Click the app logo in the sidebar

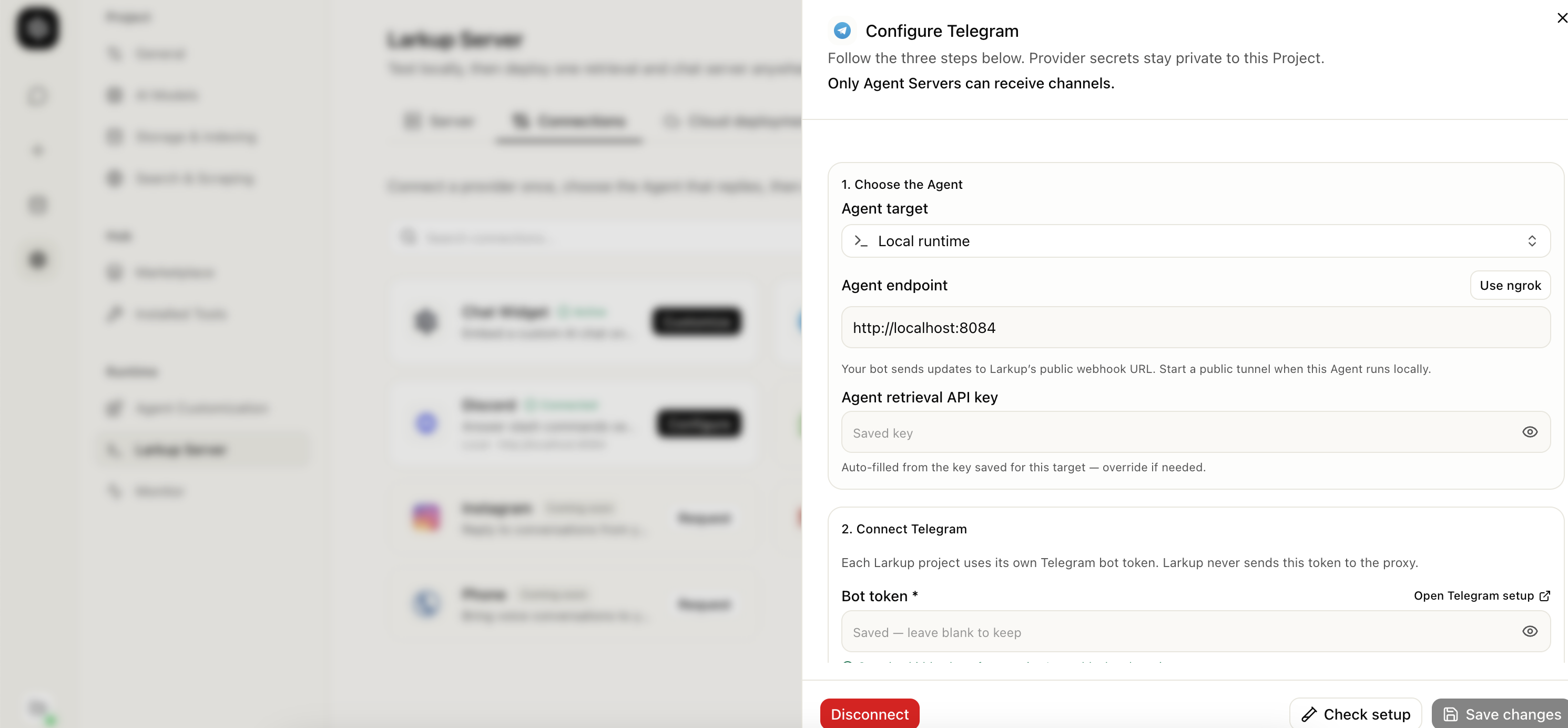[x=38, y=28]
